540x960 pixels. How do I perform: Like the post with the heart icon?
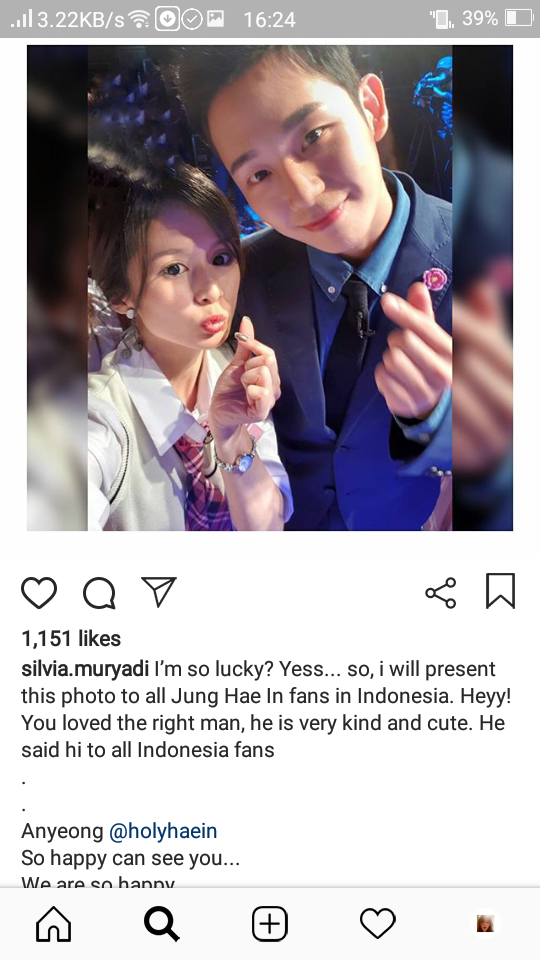coord(39,593)
